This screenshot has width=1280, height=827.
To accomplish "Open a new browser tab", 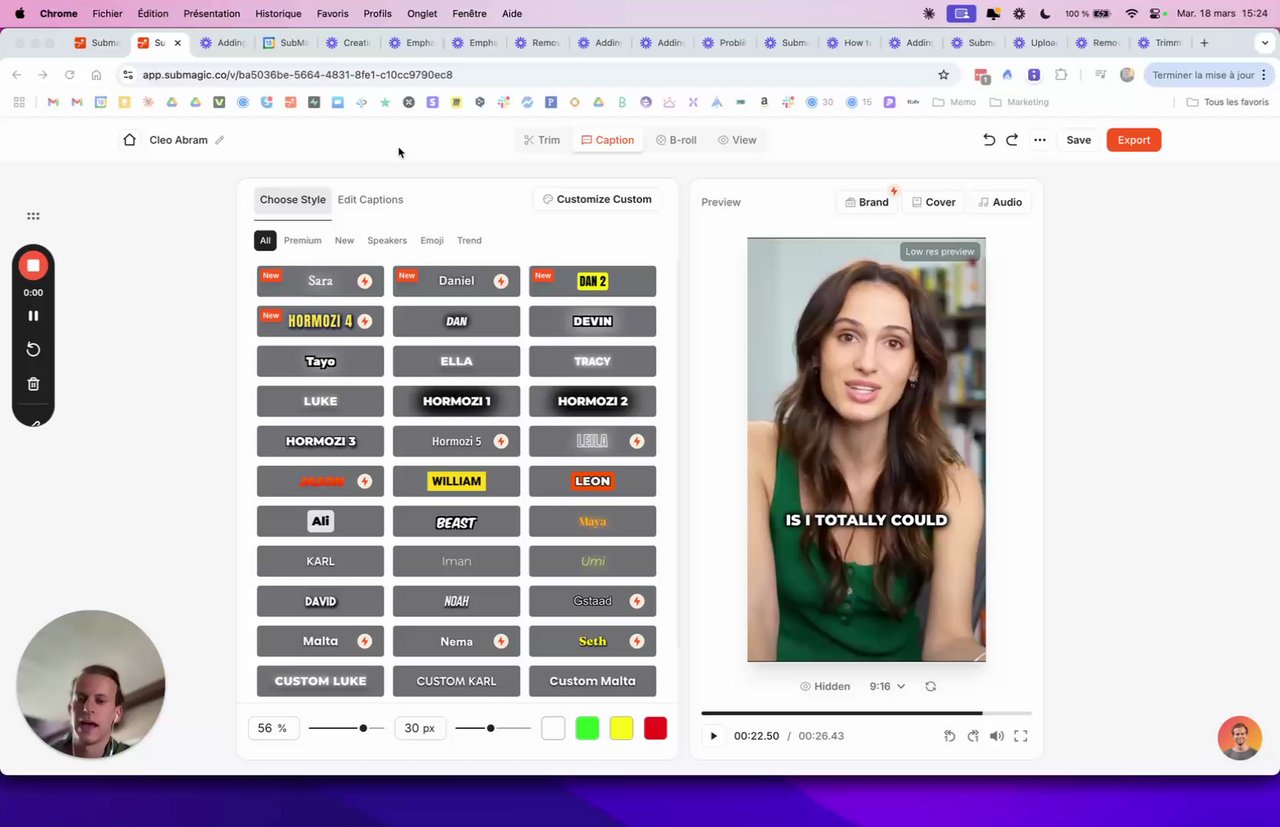I will click(x=1204, y=43).
